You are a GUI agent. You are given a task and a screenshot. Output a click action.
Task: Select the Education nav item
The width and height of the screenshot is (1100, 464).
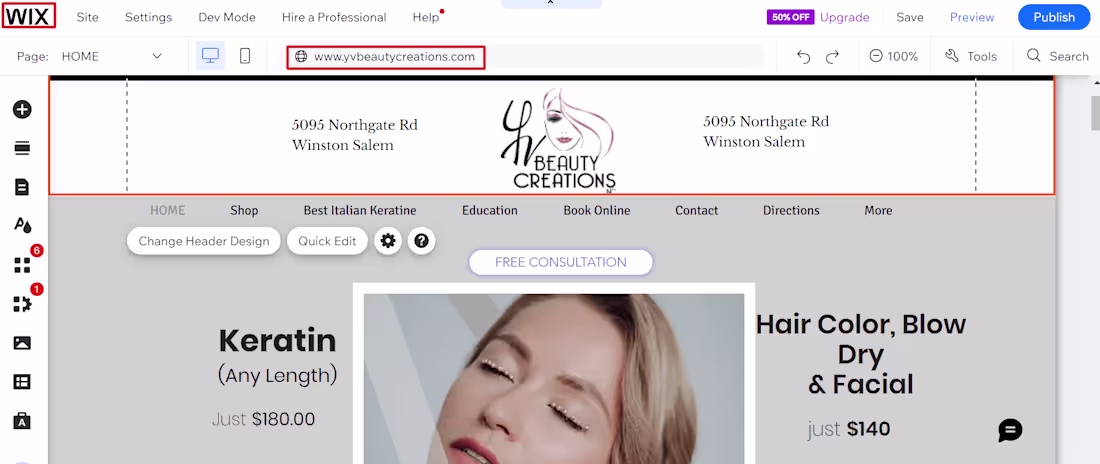[490, 211]
